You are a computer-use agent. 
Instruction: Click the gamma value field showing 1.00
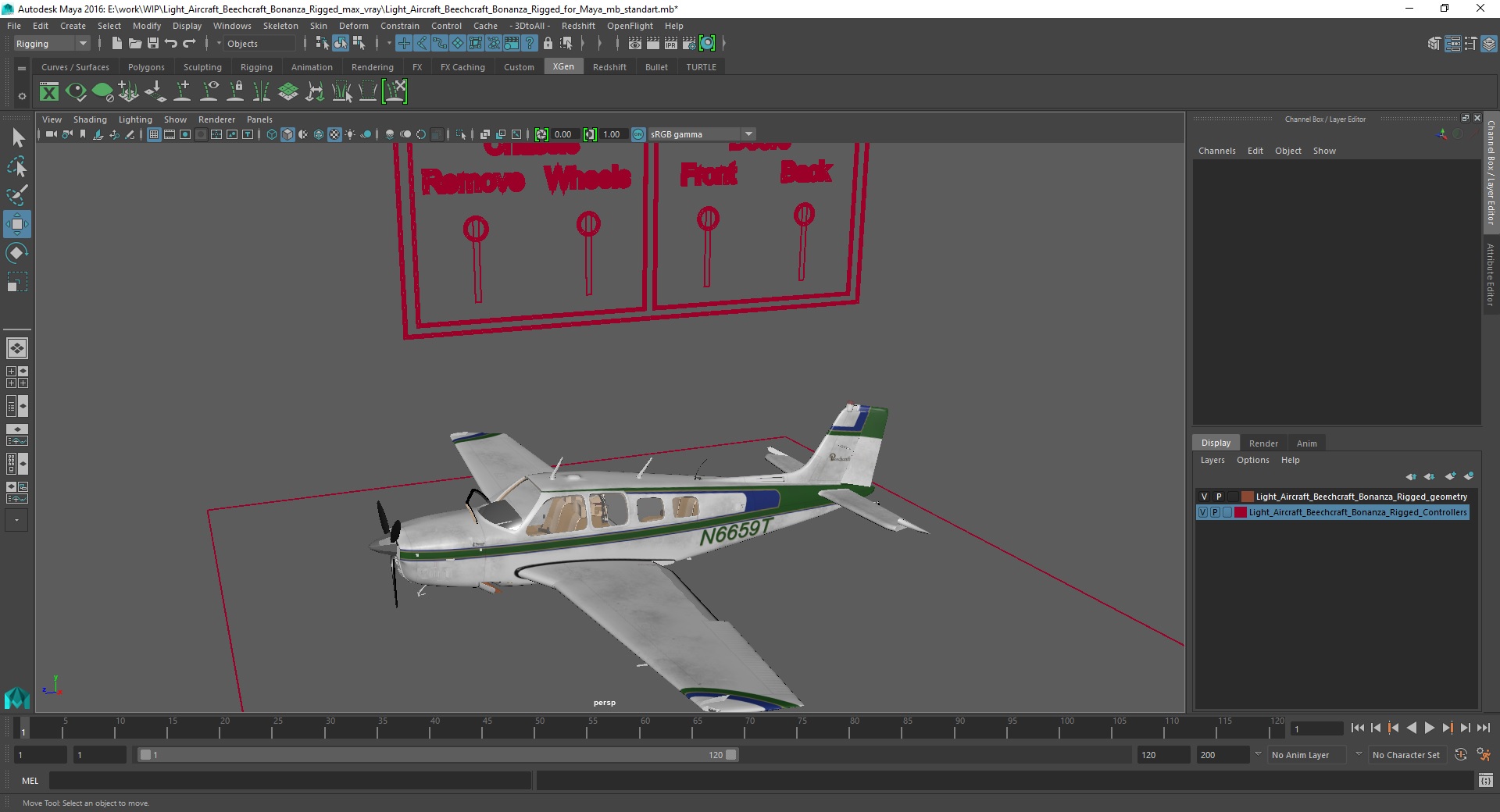612,134
